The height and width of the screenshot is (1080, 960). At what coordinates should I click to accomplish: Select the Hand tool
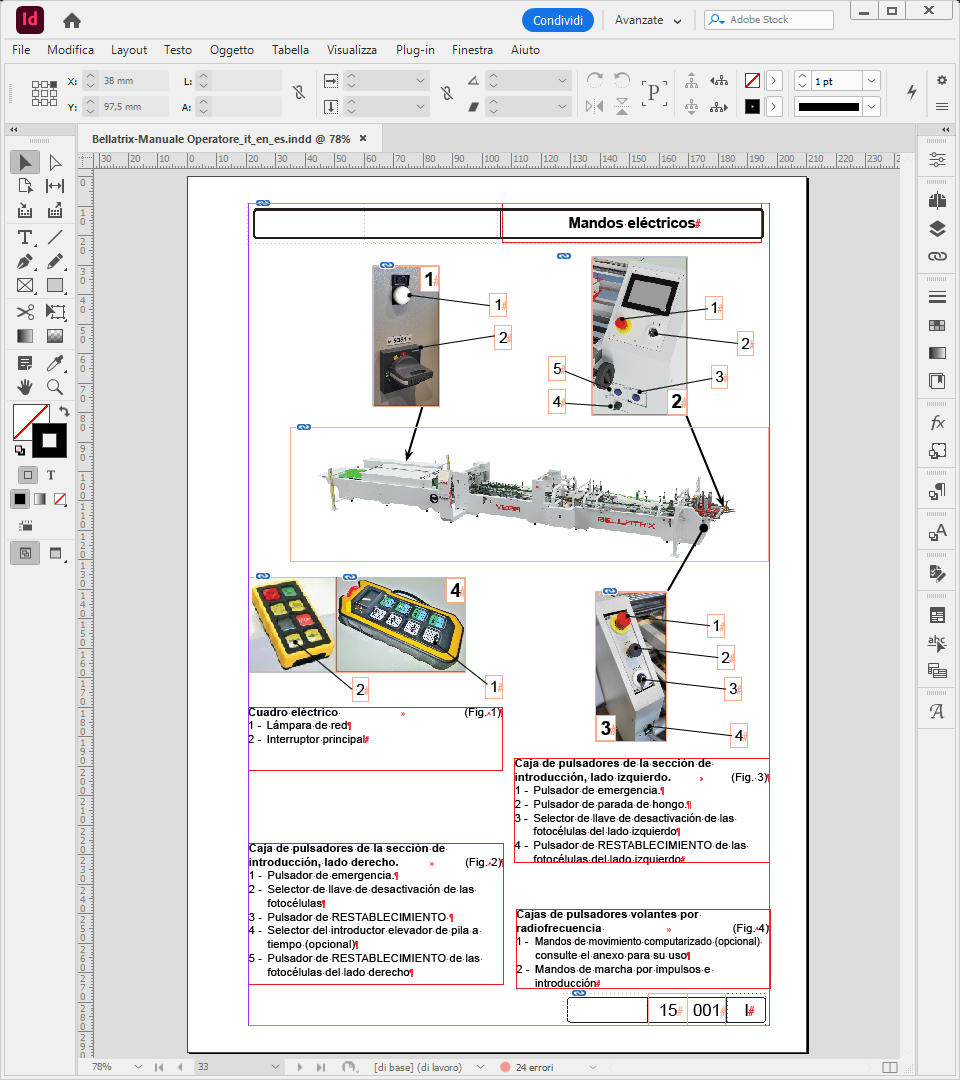[x=25, y=387]
